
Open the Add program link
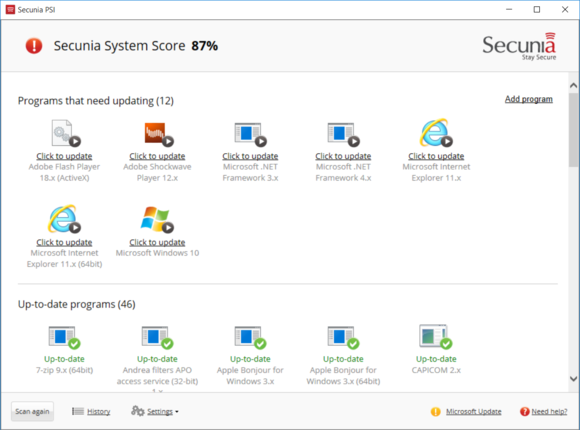(529, 99)
